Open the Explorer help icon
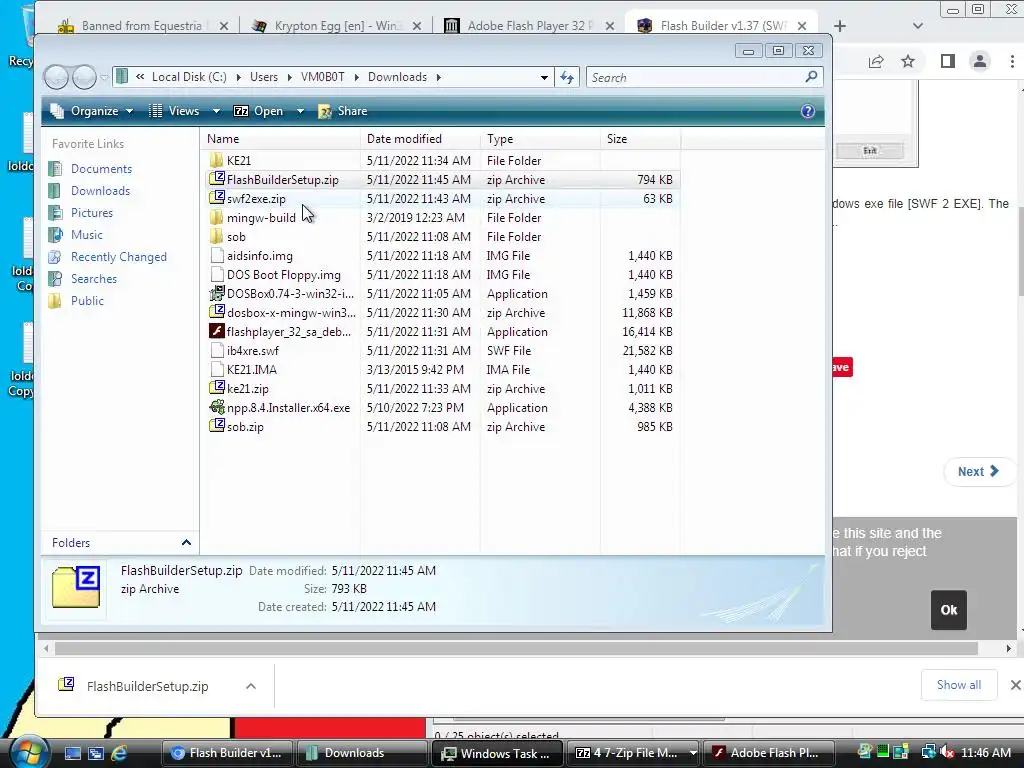This screenshot has width=1024, height=768. pyautogui.click(x=808, y=111)
